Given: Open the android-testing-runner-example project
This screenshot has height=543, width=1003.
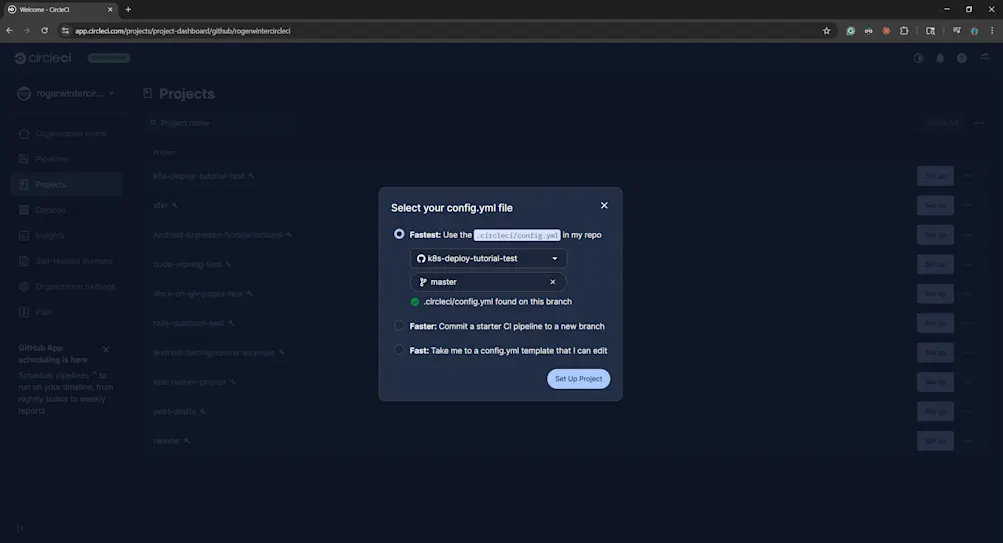Looking at the screenshot, I should click(214, 352).
